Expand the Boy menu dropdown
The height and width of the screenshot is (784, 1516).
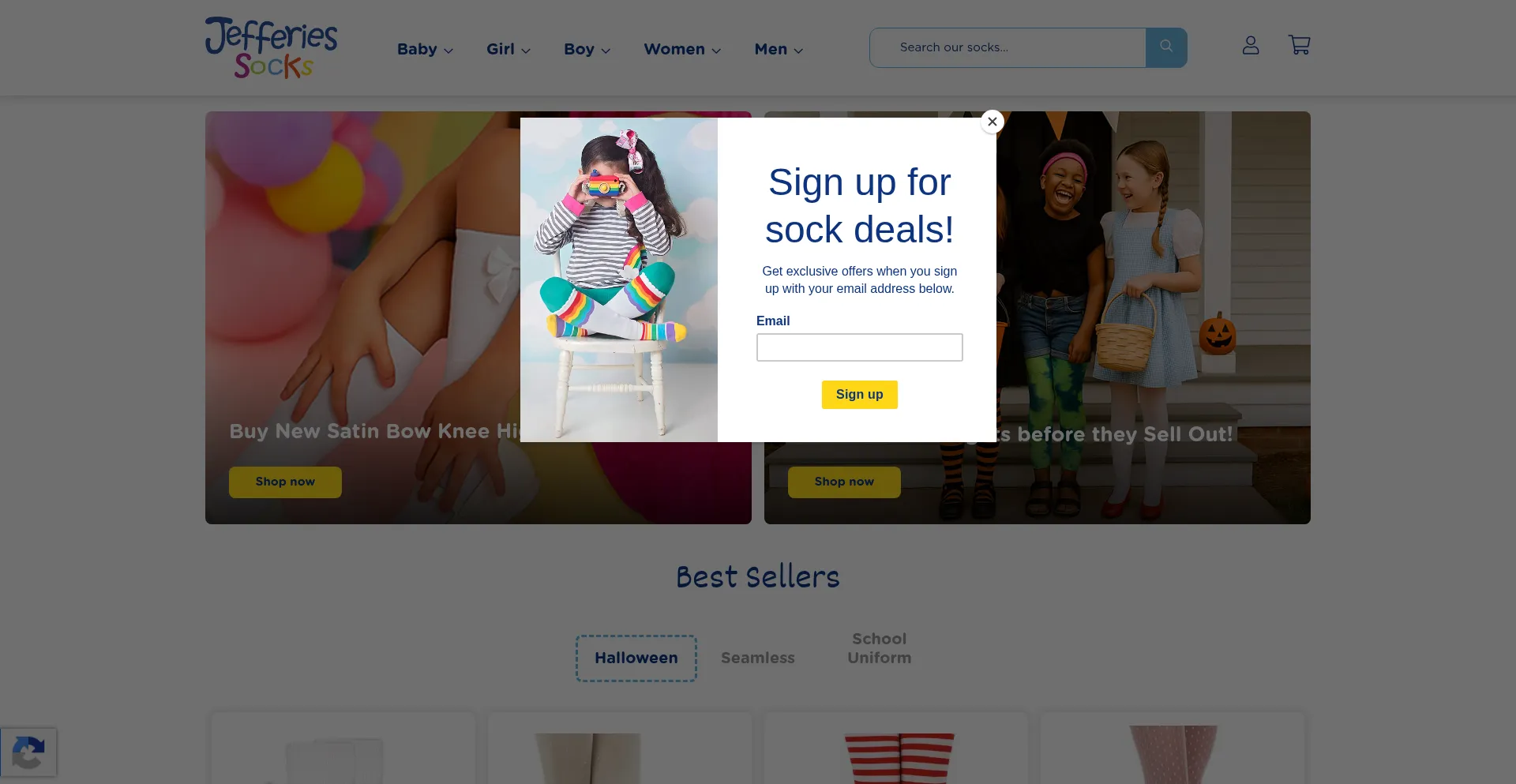(587, 49)
